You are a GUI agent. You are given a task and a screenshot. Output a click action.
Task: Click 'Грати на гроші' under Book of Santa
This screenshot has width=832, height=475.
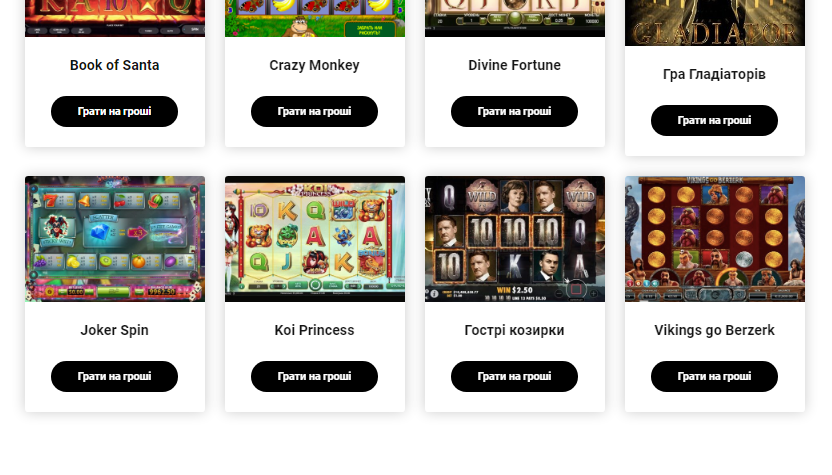[x=115, y=111]
